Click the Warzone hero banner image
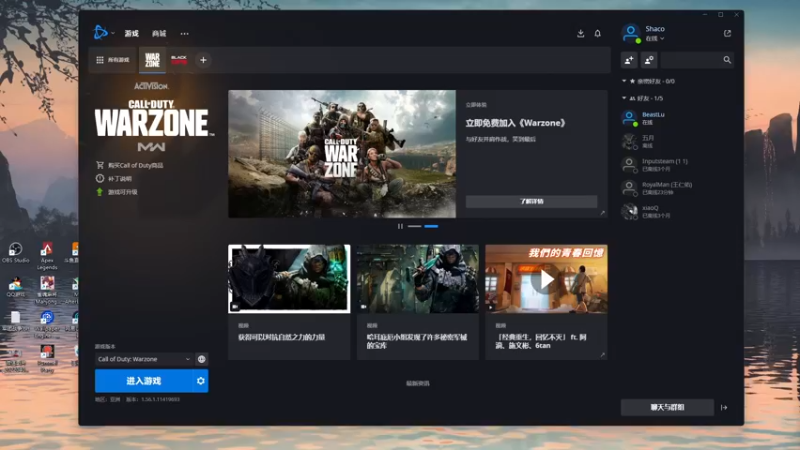The height and width of the screenshot is (450, 800). tap(342, 154)
